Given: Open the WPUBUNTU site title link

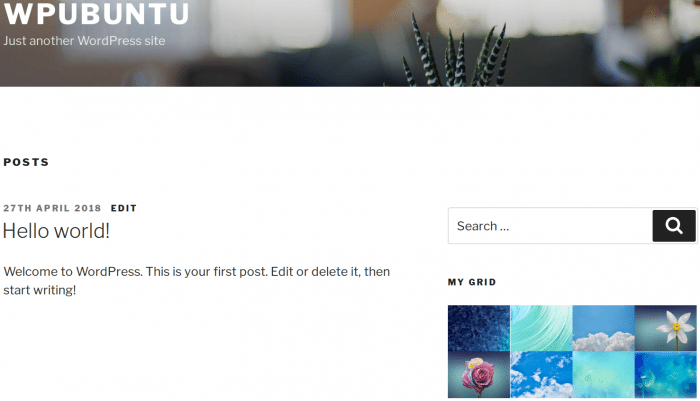Looking at the screenshot, I should pos(96,13).
